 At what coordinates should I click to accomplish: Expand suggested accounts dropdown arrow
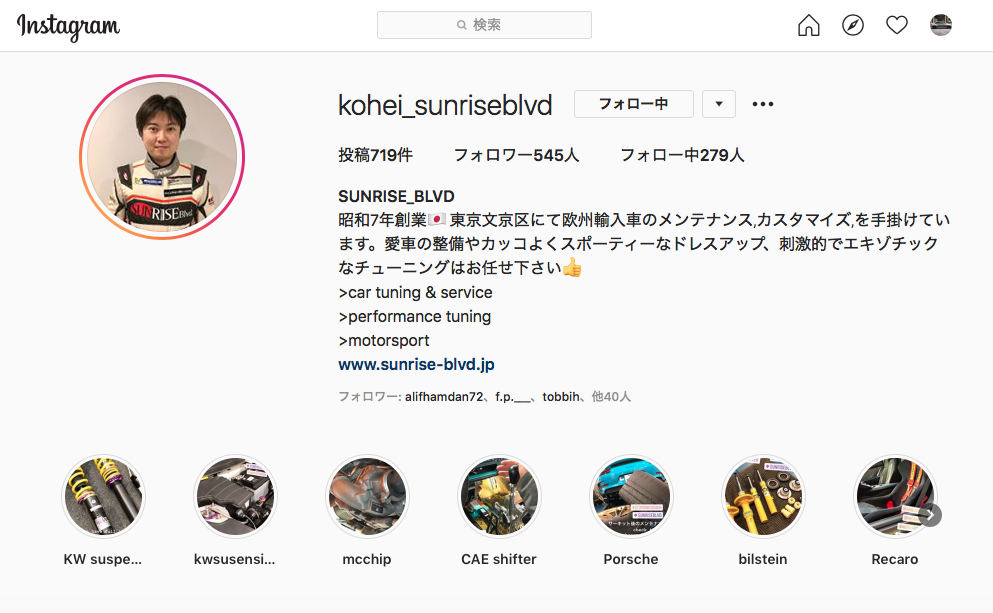click(x=719, y=104)
